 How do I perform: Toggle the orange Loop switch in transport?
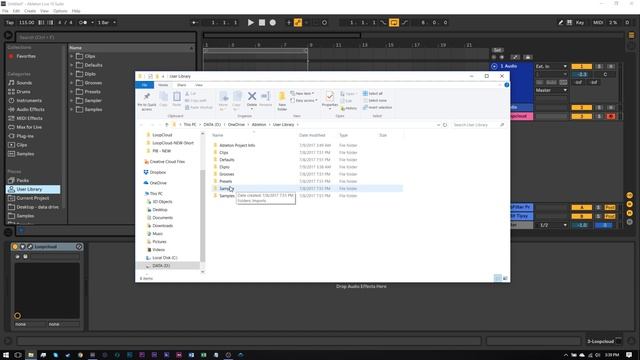coord(394,22)
